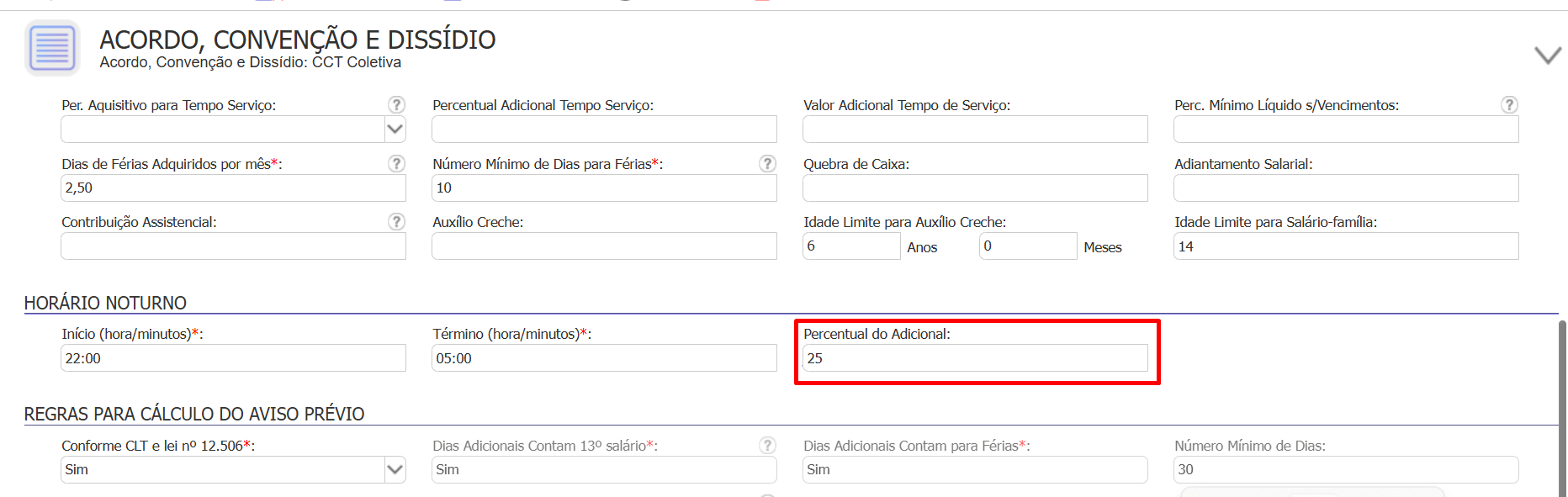
Task: Open help for Perc. Mínimo Líquido s/Vencimentos
Action: coord(1509,104)
